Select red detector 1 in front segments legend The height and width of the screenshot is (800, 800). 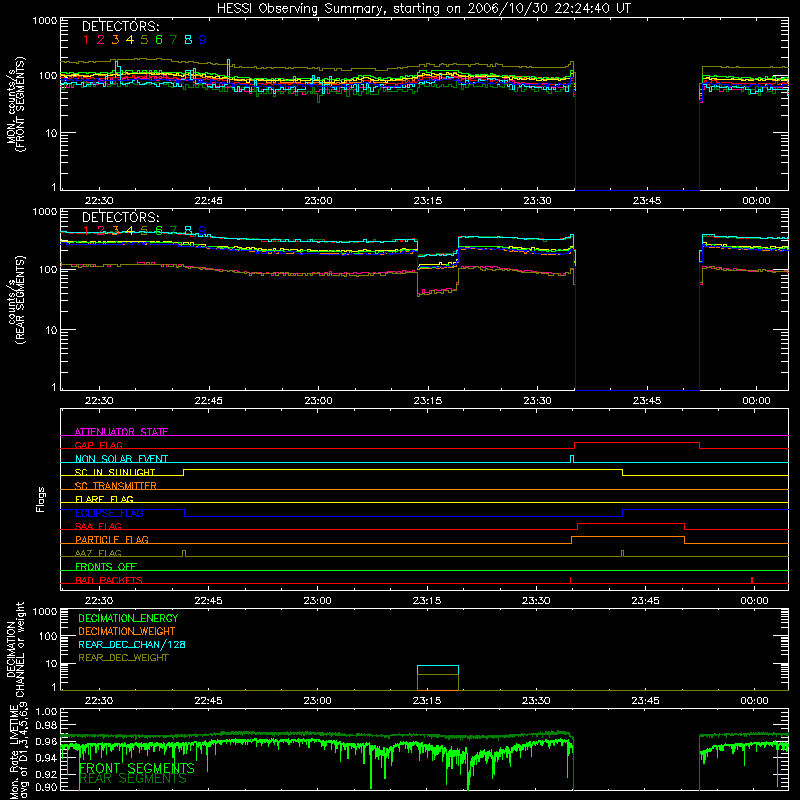(86, 40)
